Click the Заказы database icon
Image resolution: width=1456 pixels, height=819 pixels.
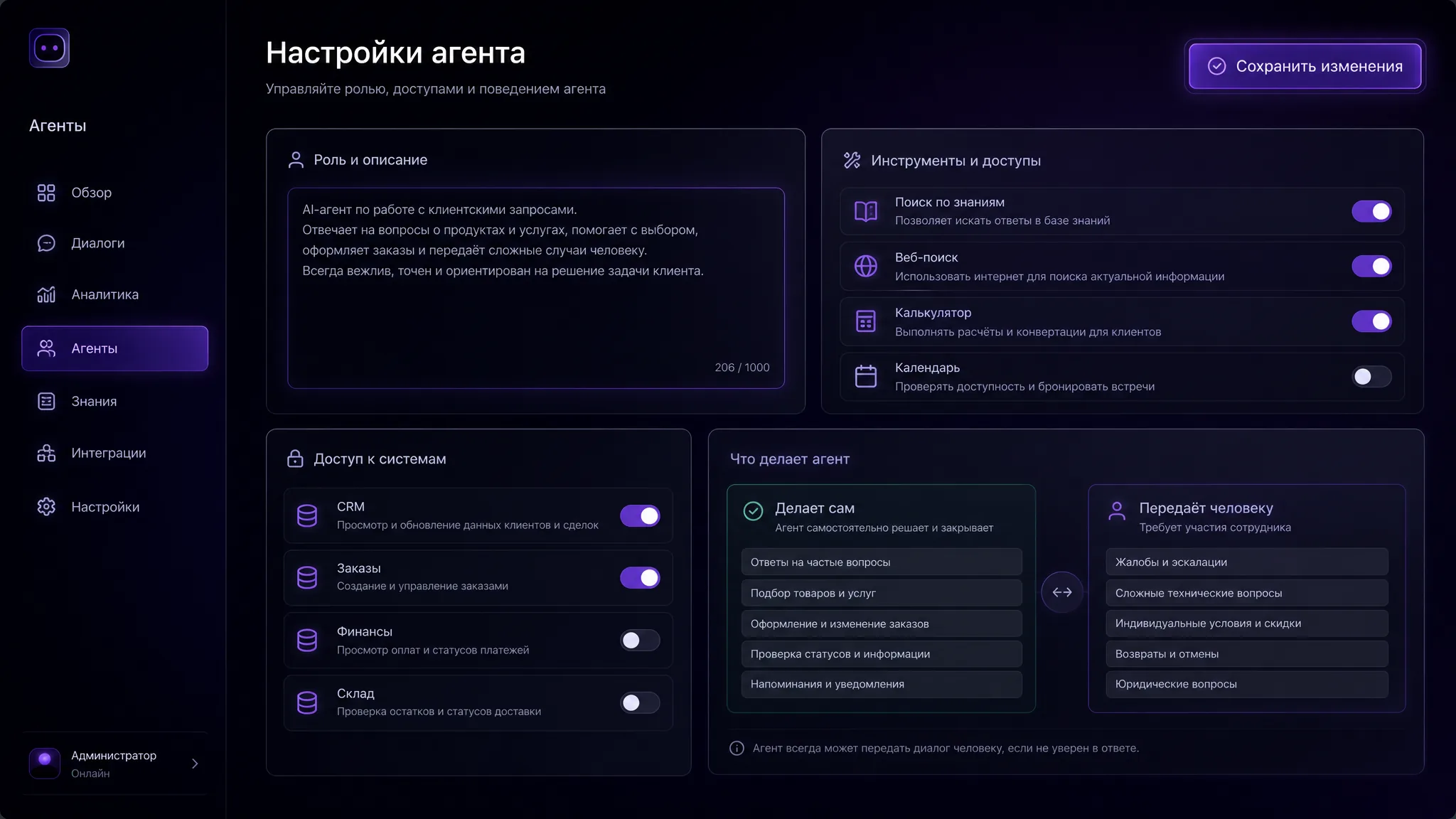(x=307, y=577)
